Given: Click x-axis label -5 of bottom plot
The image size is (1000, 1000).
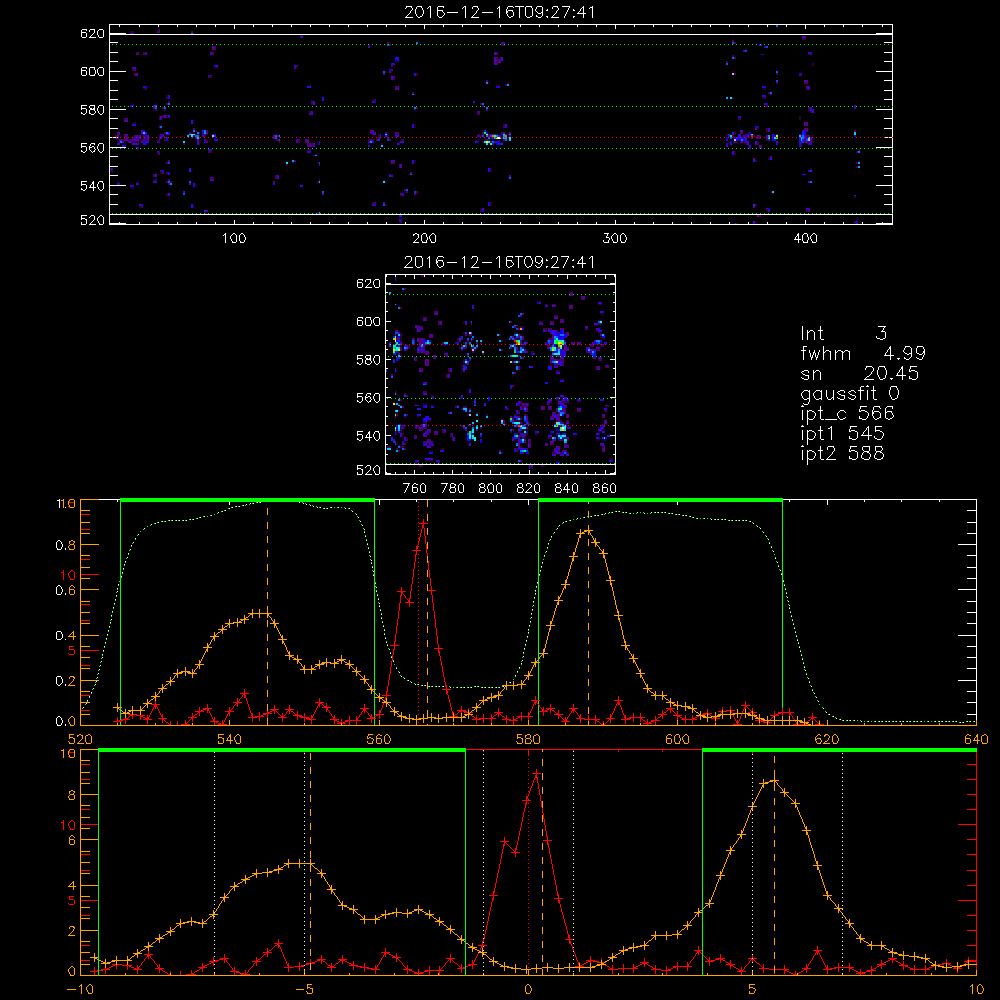Looking at the screenshot, I should 305,989.
